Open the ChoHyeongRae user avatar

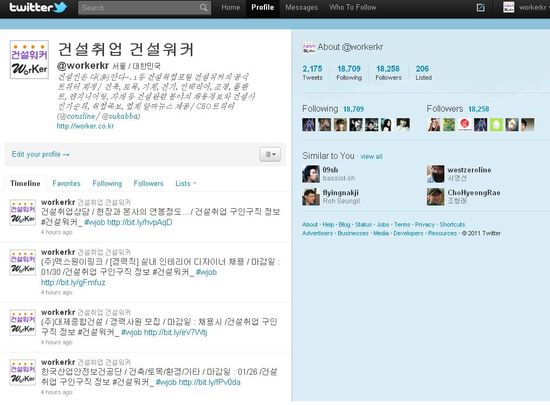tap(435, 197)
